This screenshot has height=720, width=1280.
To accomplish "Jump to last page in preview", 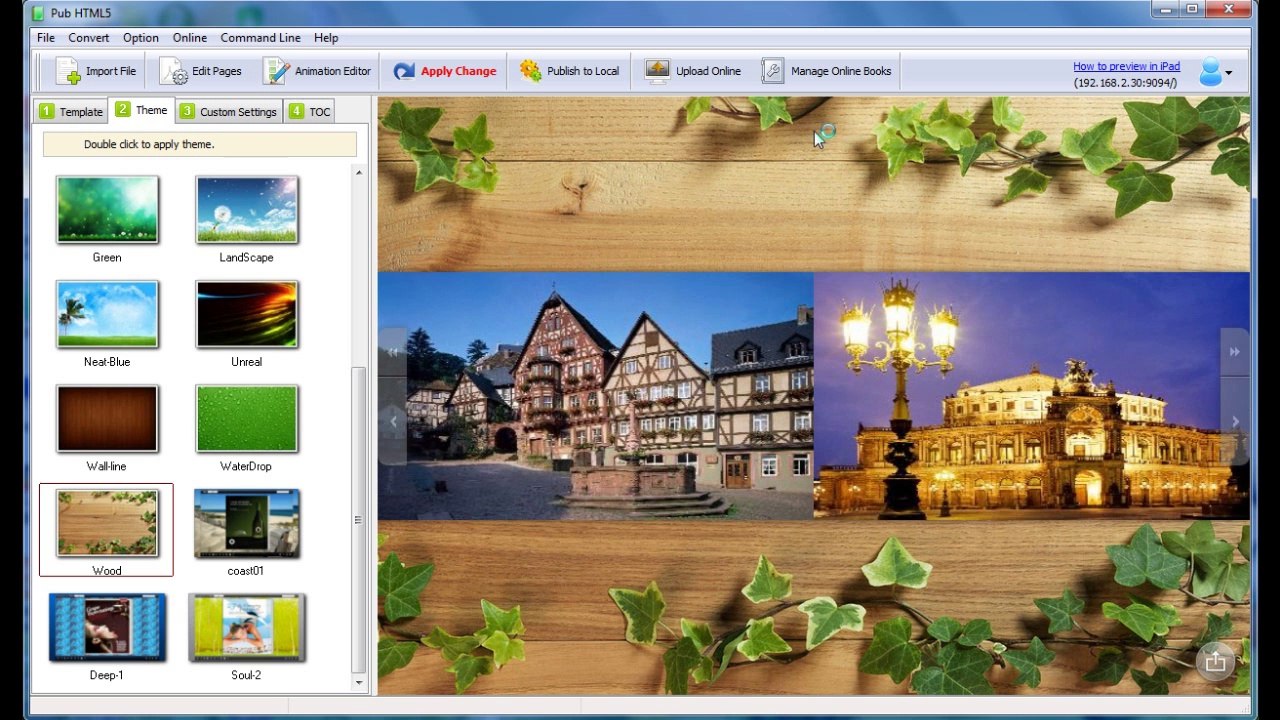I will tap(1234, 352).
